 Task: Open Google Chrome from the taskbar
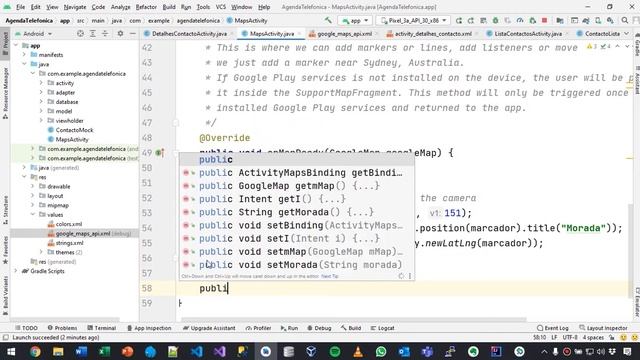35,351
